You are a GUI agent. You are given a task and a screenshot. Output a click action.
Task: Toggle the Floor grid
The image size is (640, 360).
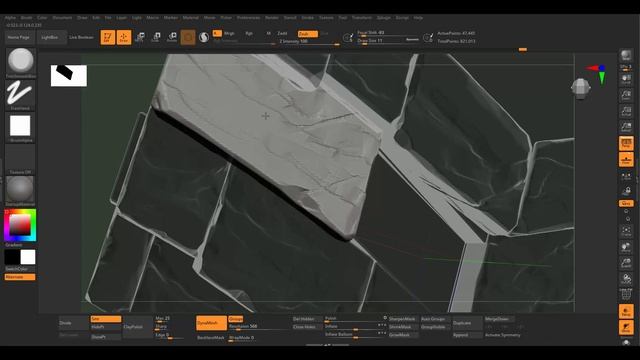(626, 160)
